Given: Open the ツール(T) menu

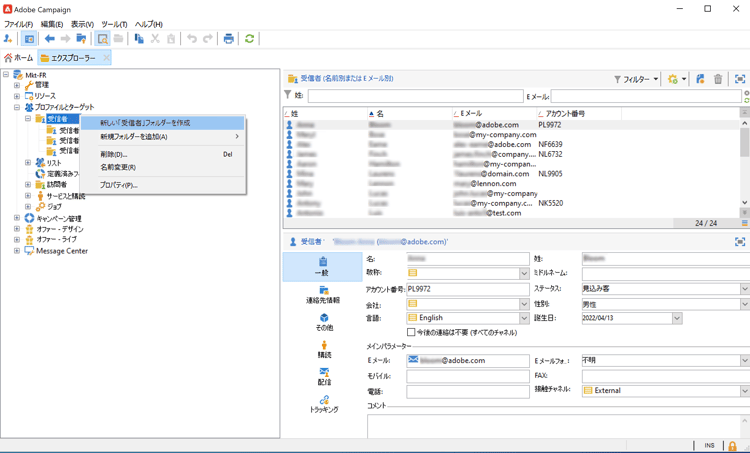Looking at the screenshot, I should pyautogui.click(x=114, y=24).
